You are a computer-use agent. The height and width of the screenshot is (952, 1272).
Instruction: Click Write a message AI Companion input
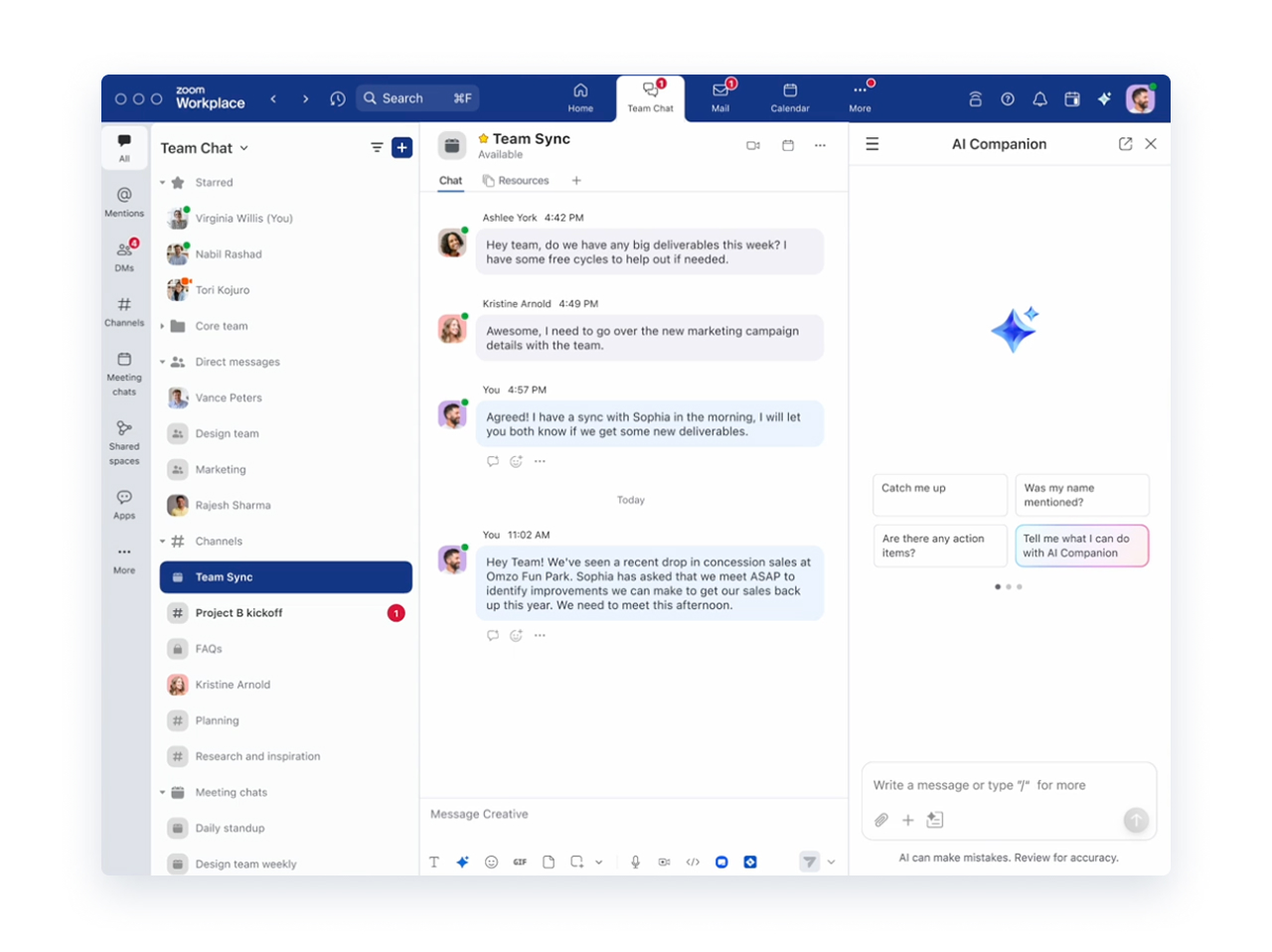point(1009,785)
